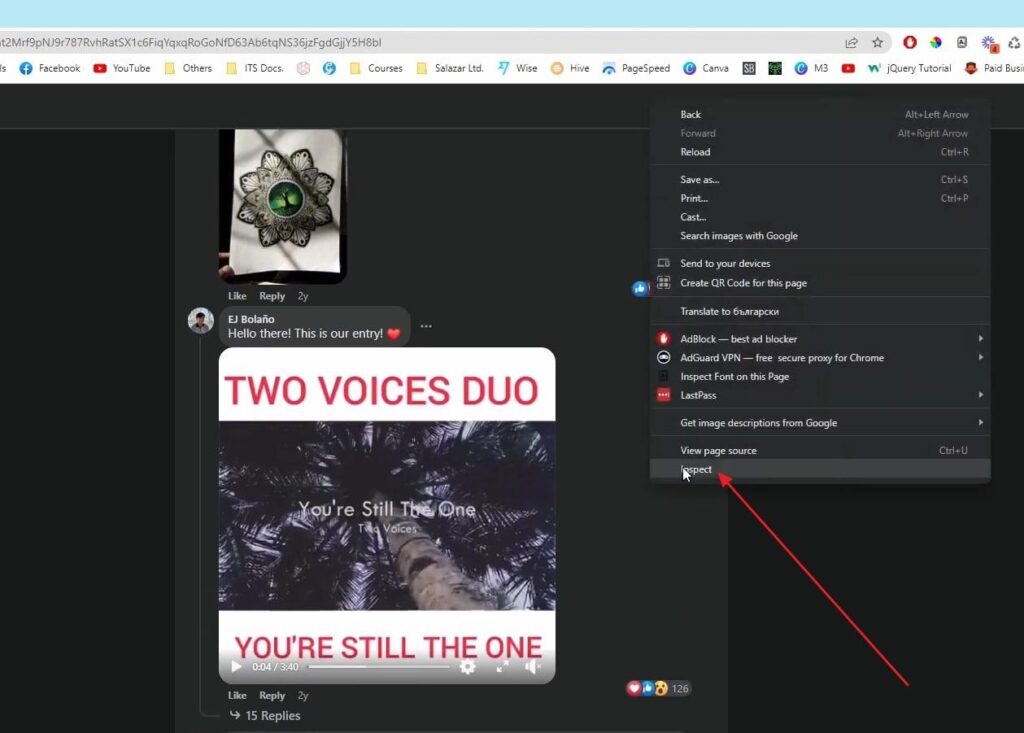Expand the 15 Replies thread

265,715
